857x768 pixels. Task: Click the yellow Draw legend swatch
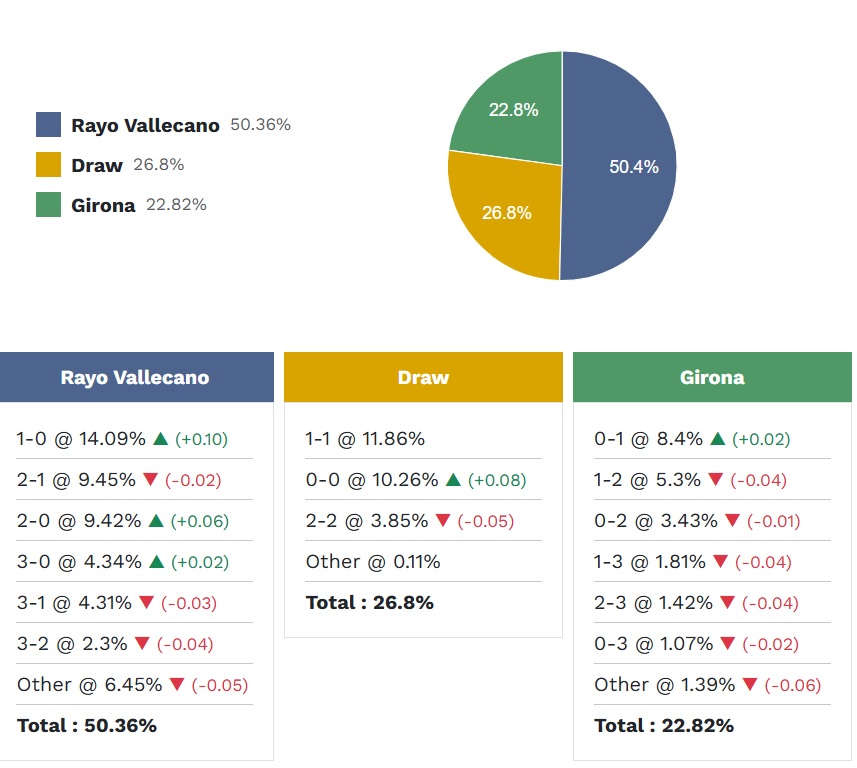(48, 165)
